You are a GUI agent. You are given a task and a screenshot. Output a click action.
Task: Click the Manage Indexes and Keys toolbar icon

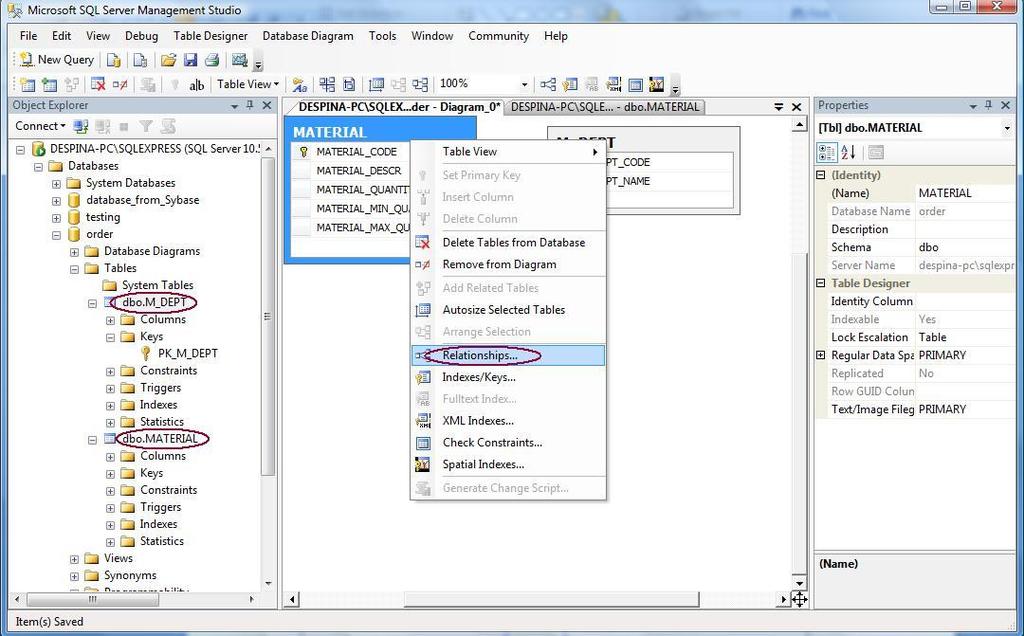tap(570, 84)
